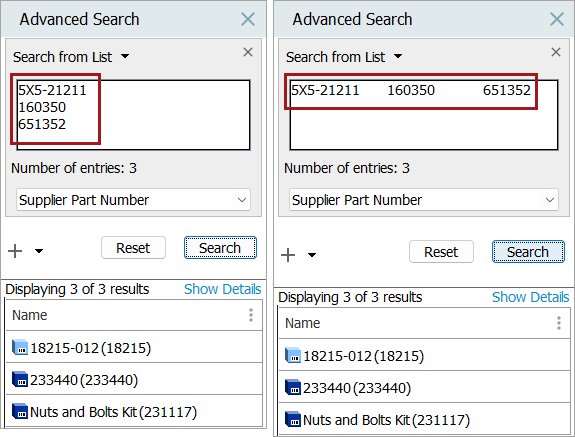Click Reset button in right panel
Image resolution: width=575 pixels, height=437 pixels.
441,252
